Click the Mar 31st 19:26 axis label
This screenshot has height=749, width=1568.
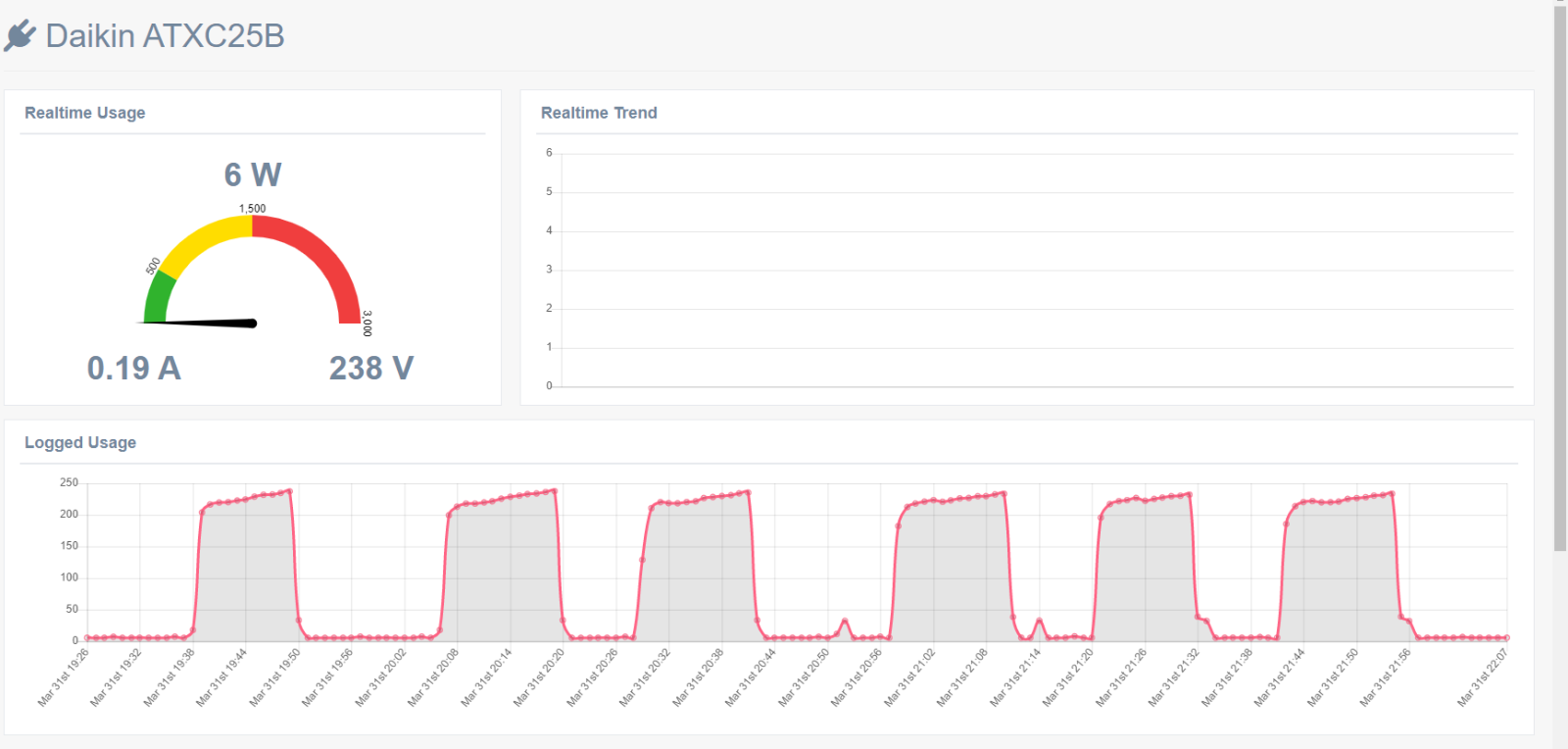[x=64, y=676]
